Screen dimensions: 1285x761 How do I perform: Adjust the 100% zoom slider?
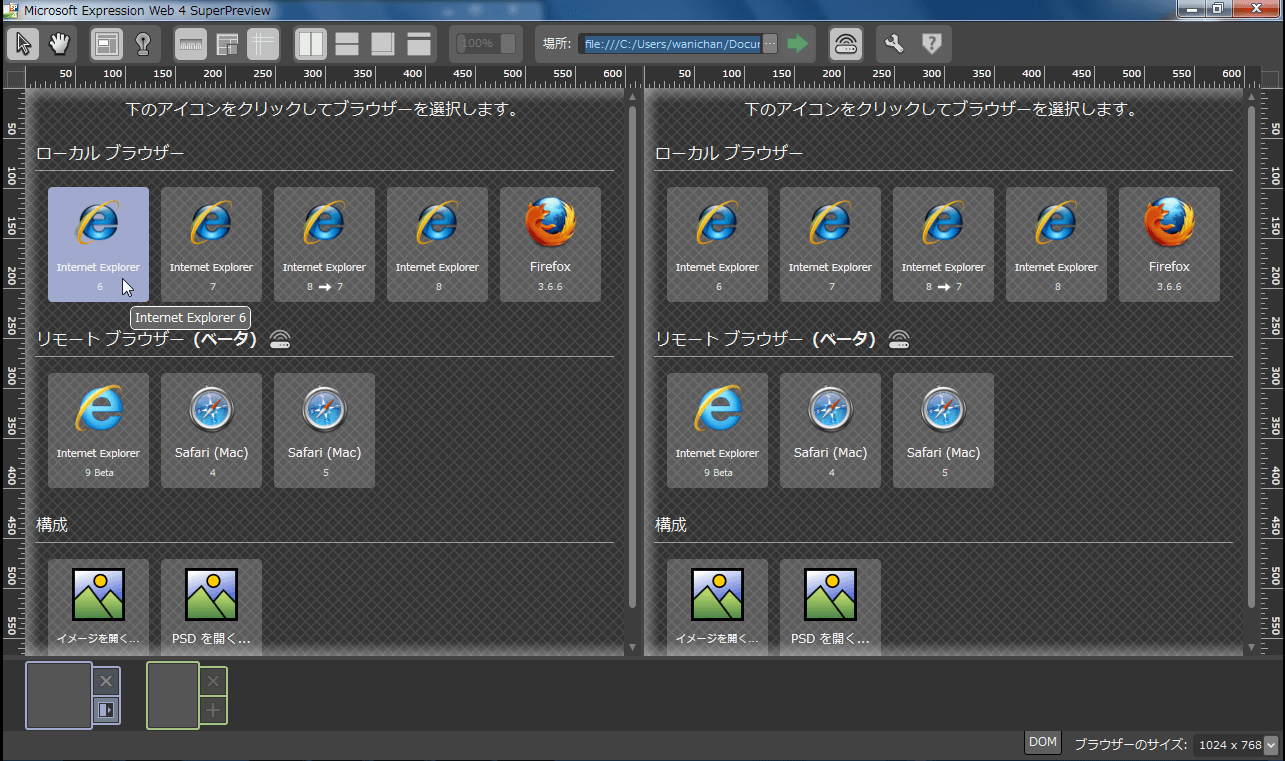[487, 44]
